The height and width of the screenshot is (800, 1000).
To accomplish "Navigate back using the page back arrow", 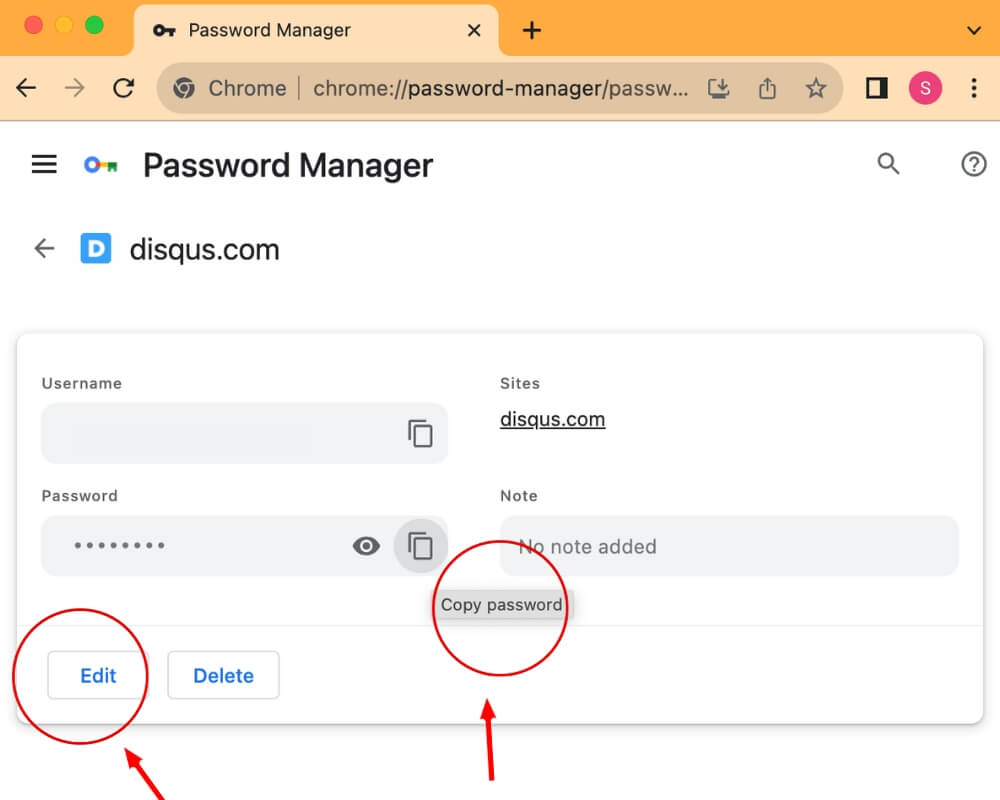I will click(x=44, y=248).
